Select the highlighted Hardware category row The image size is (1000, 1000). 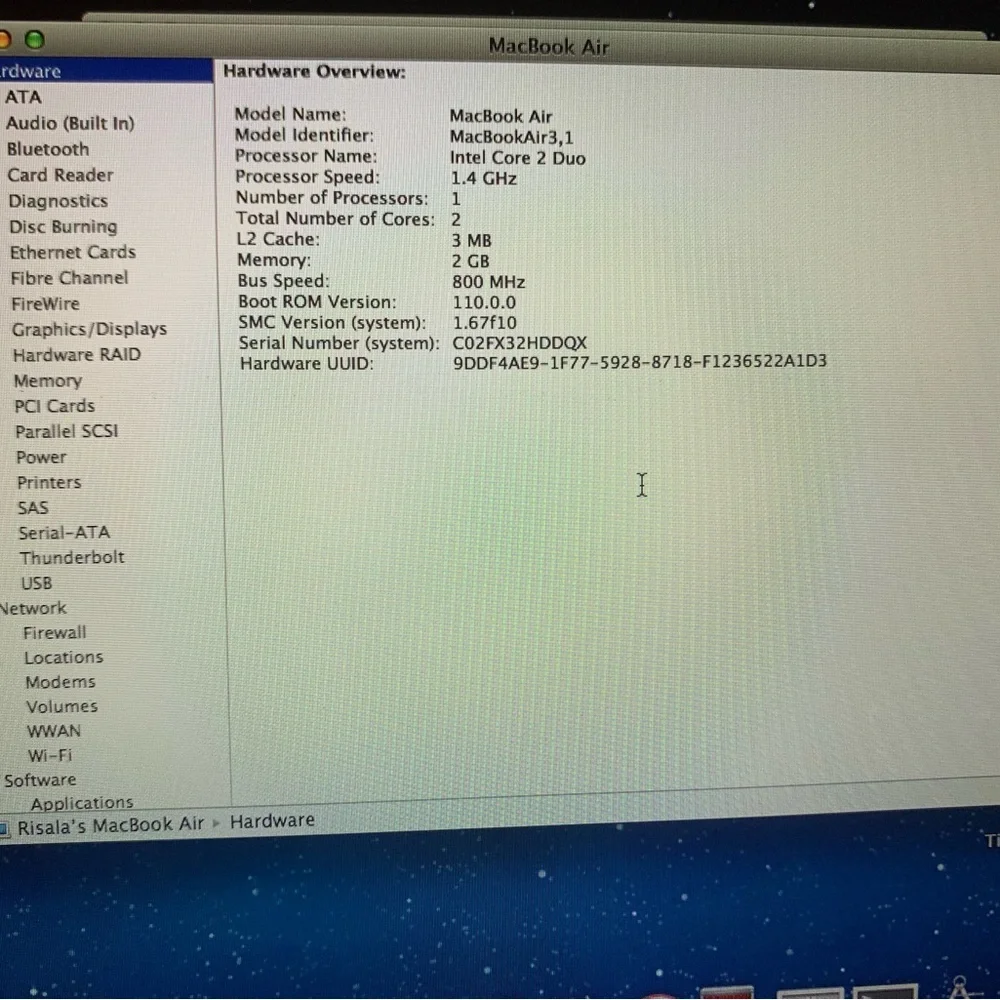[x=106, y=70]
